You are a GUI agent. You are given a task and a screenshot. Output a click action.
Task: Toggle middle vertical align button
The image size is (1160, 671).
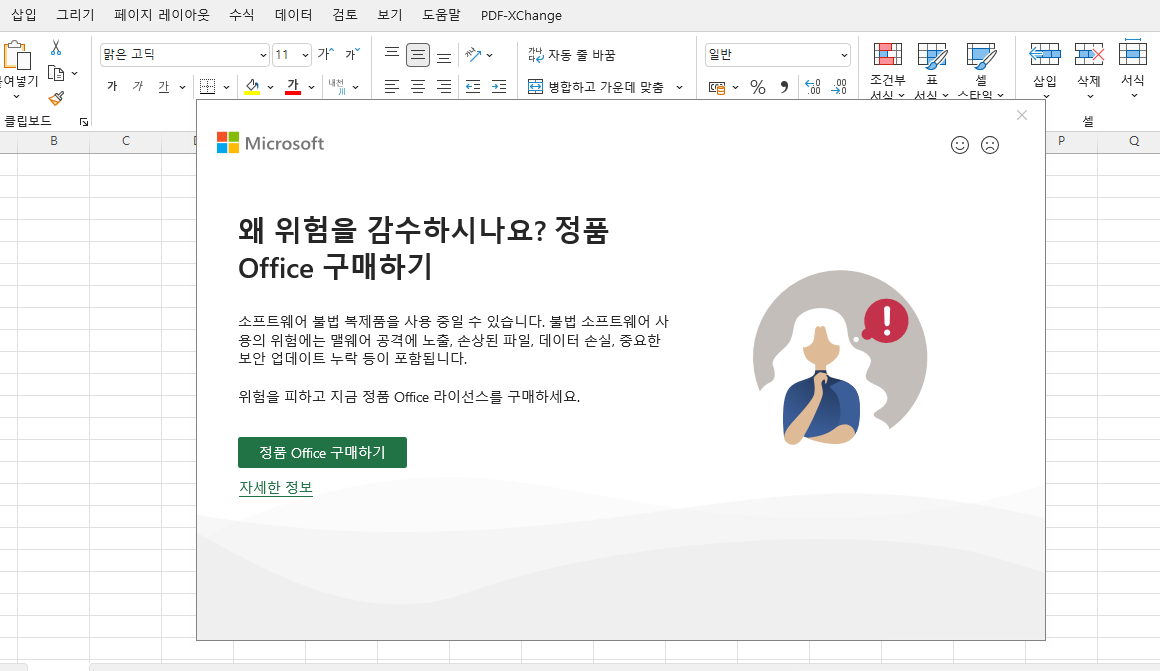(x=418, y=55)
